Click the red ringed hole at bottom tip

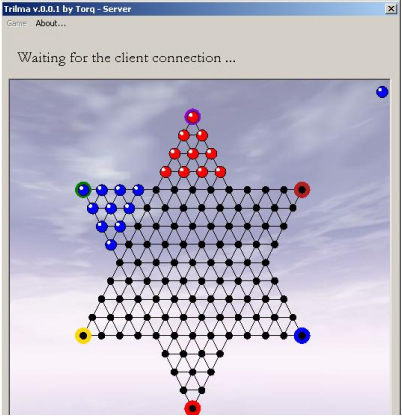pyautogui.click(x=193, y=408)
